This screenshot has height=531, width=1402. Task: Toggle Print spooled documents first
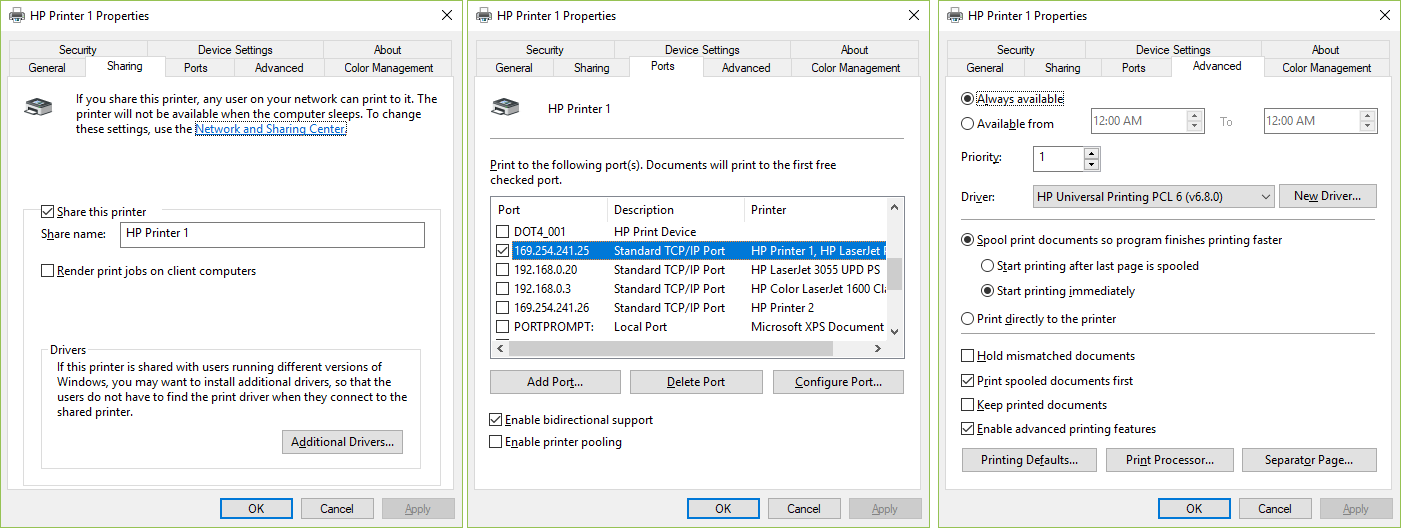tap(967, 381)
